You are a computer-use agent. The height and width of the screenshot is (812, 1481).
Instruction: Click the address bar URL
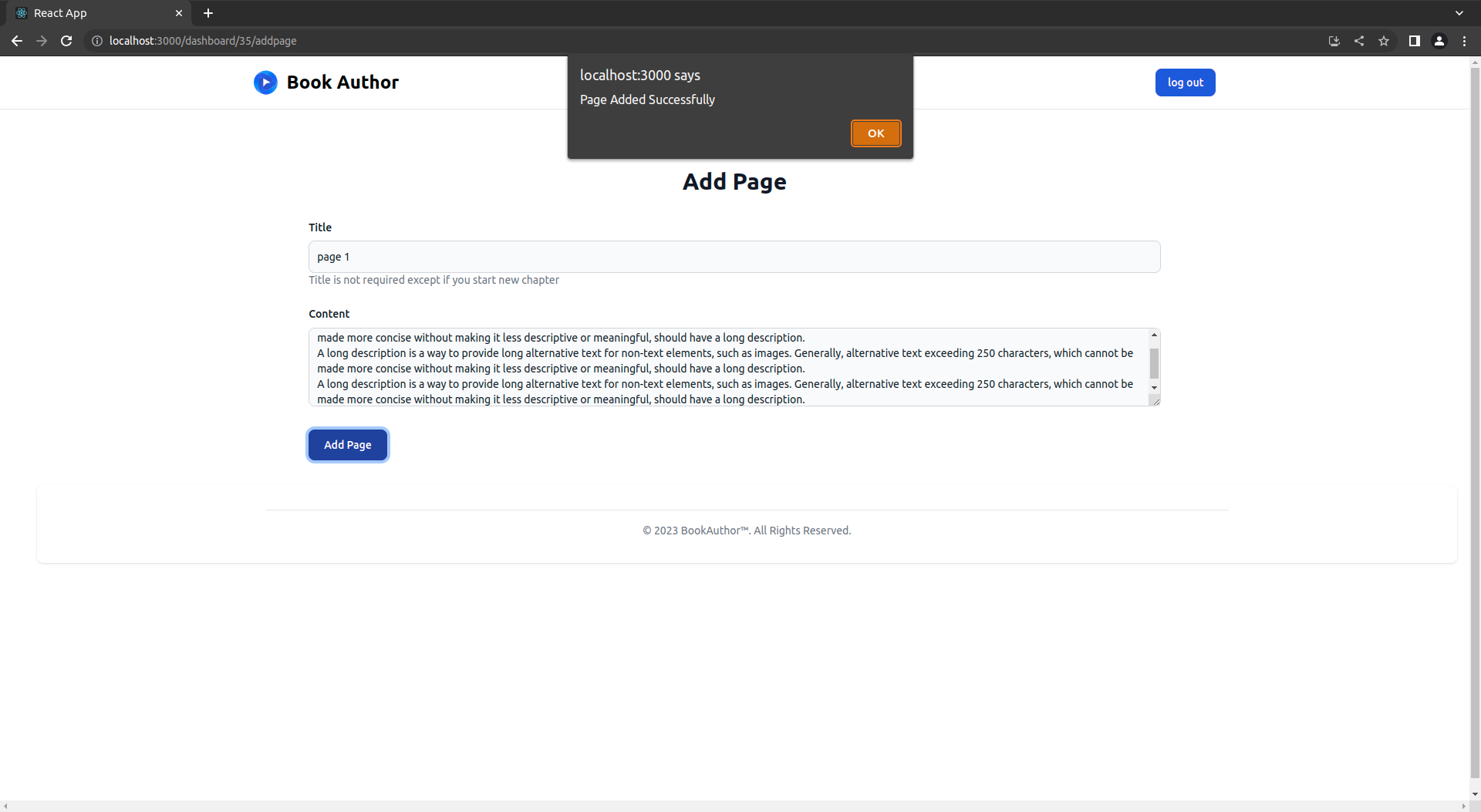[x=203, y=41]
